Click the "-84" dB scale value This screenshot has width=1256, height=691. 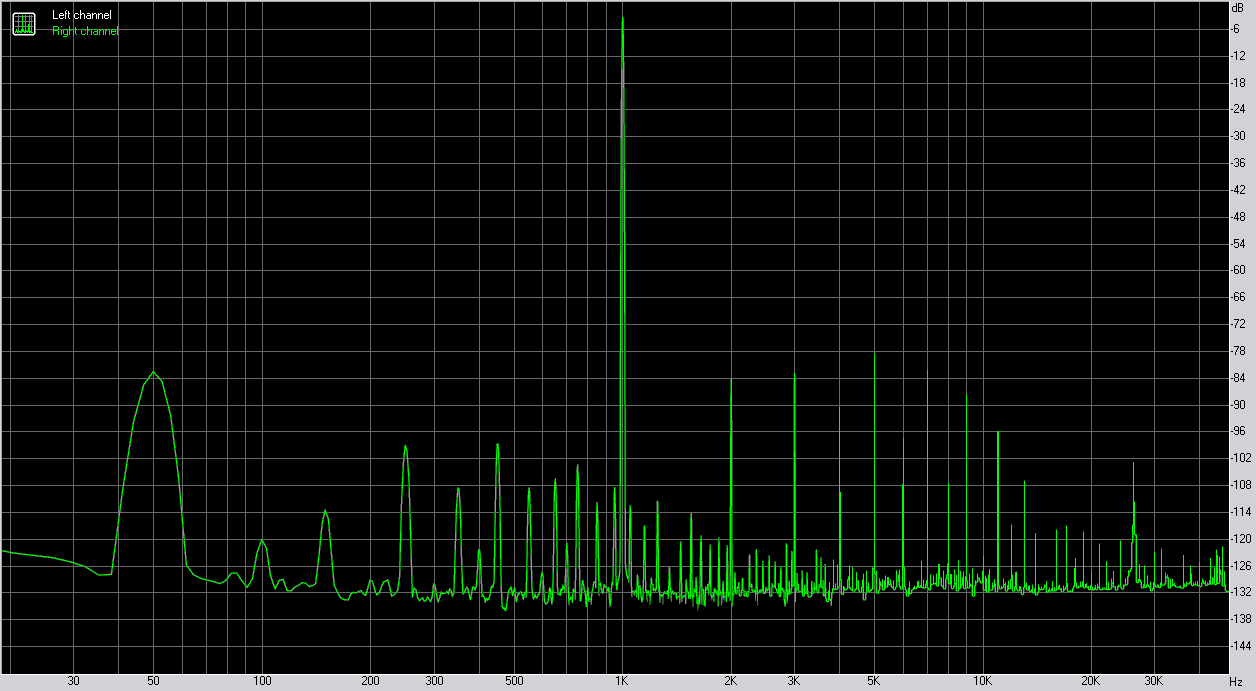(1240, 378)
